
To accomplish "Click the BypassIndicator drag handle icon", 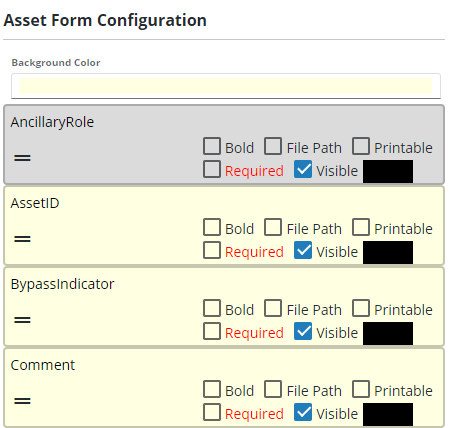I will (22, 320).
